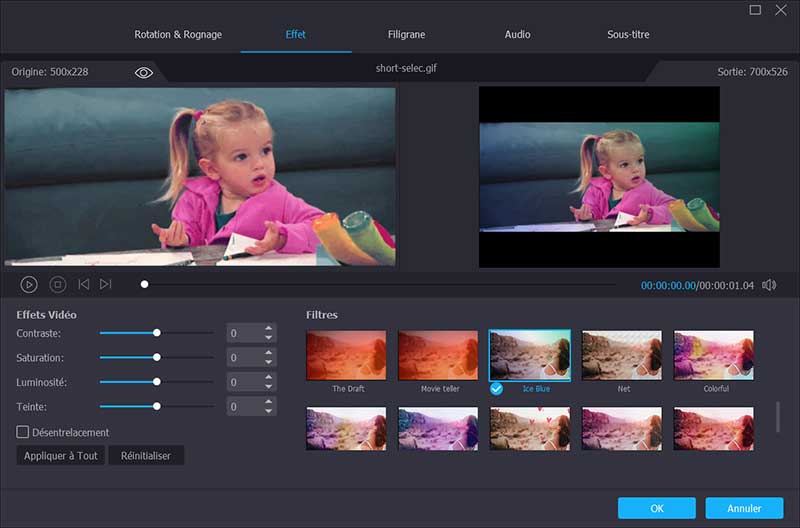Jump to previous frame
Screen dimensions: 800x528
click(x=84, y=285)
